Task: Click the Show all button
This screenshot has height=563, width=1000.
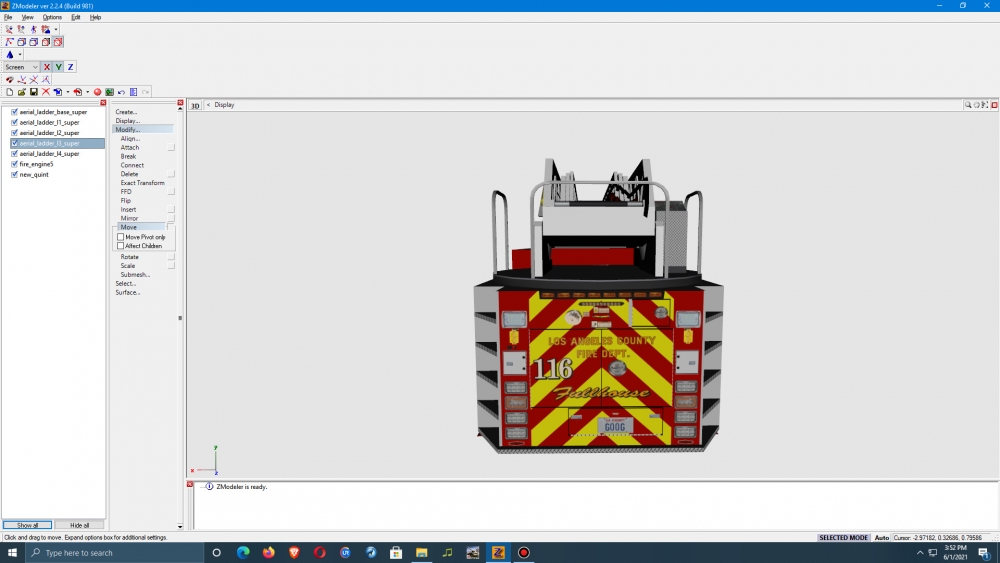Action: point(27,525)
